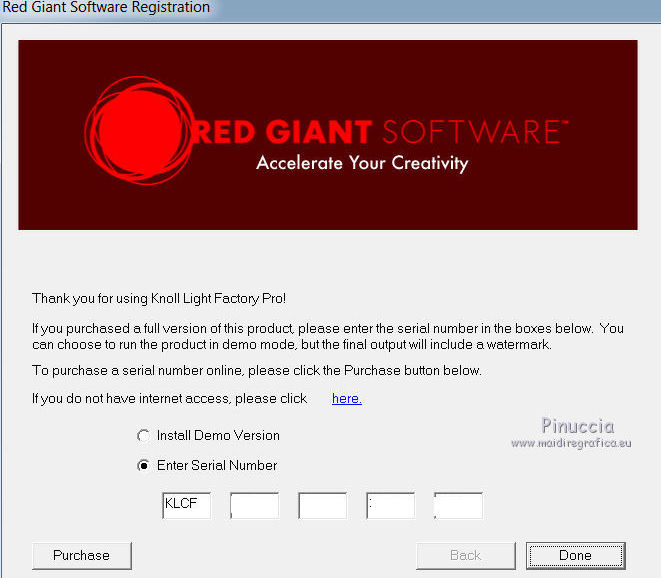Image resolution: width=661 pixels, height=578 pixels.
Task: Click 'If you do not have internet access' text
Action: click(x=169, y=398)
